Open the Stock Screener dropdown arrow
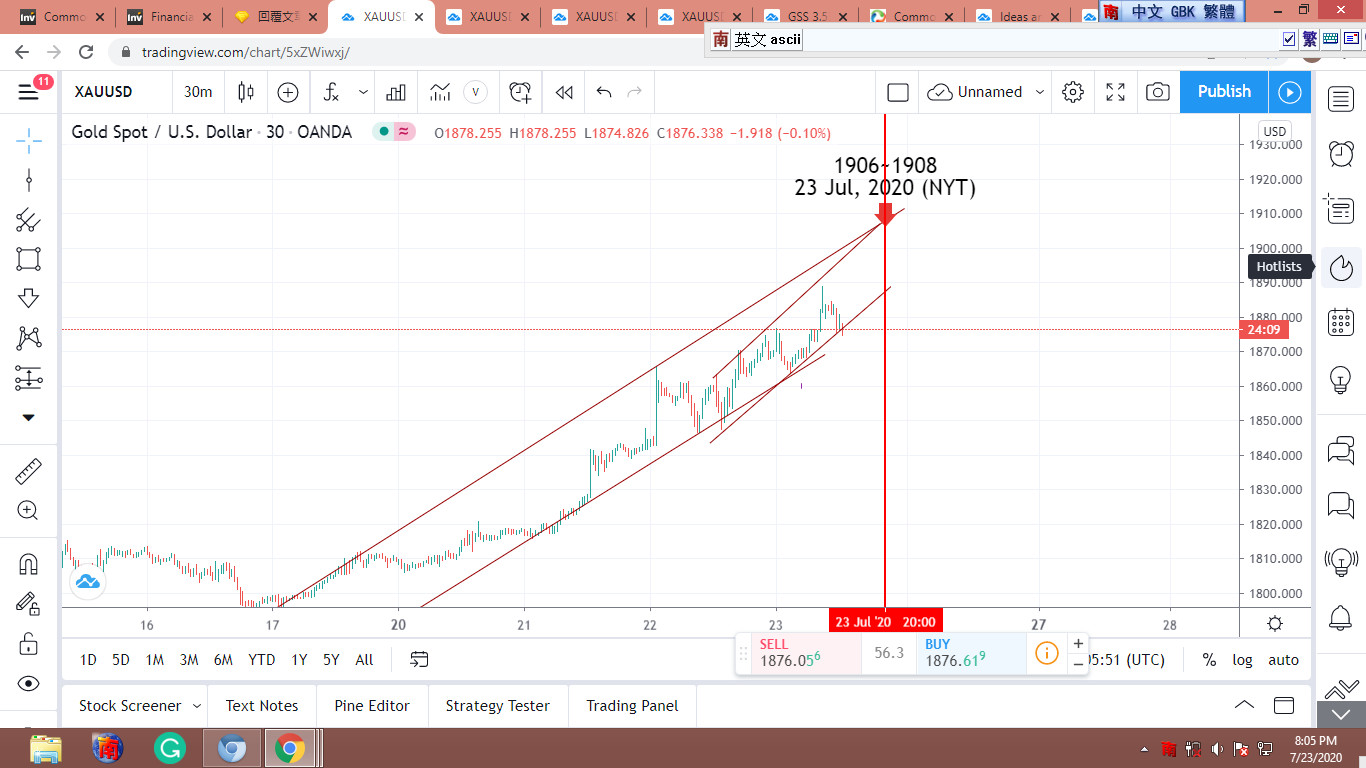Screen dimensions: 1366x768 [x=197, y=706]
